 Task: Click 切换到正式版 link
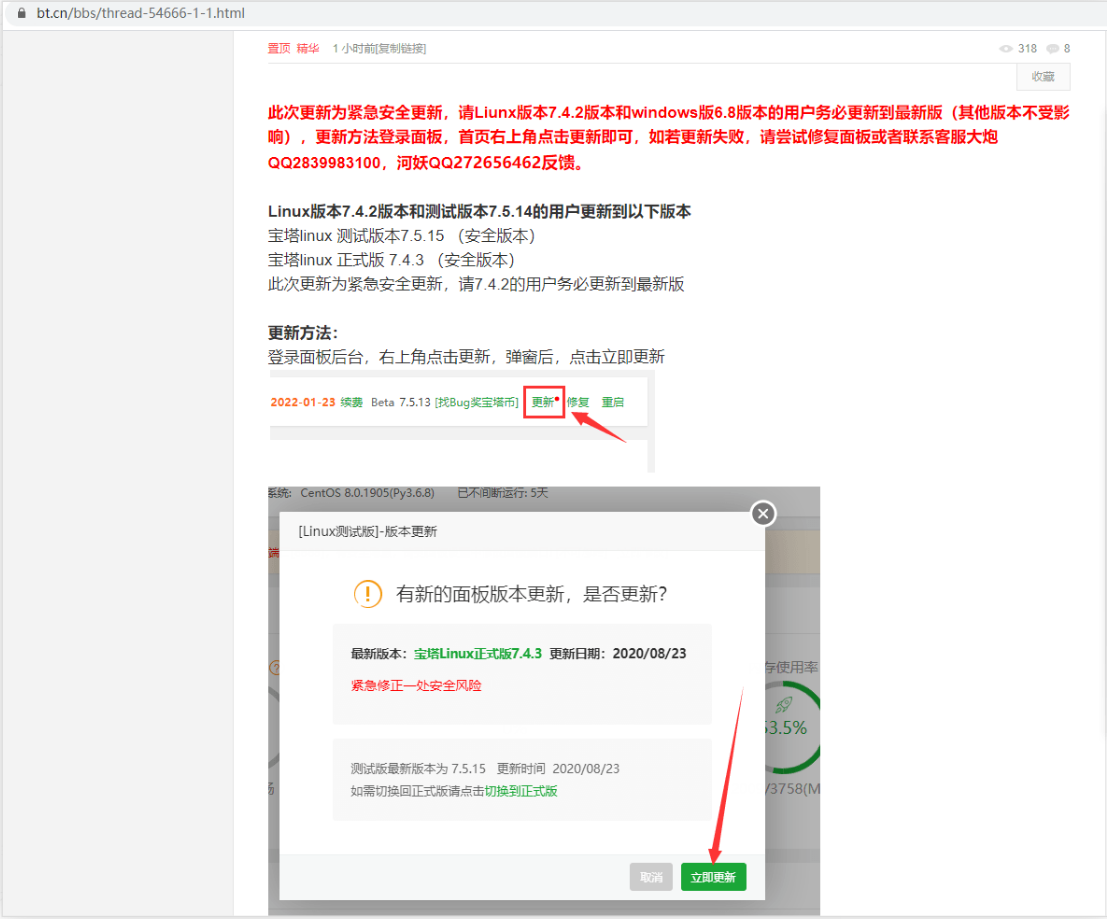[521, 791]
